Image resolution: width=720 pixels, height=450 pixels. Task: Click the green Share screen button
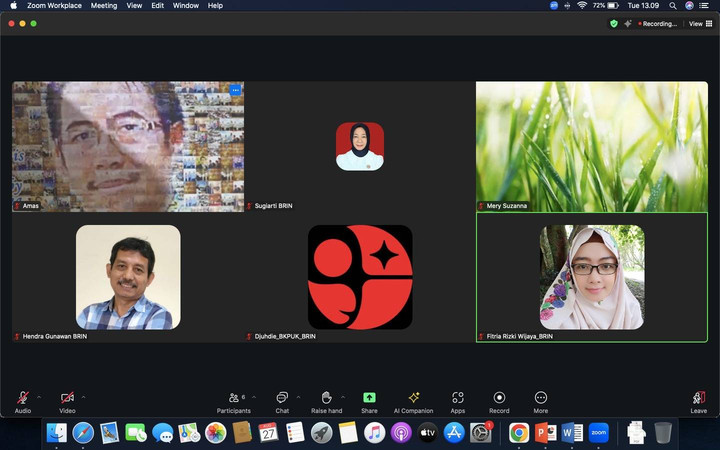[369, 399]
